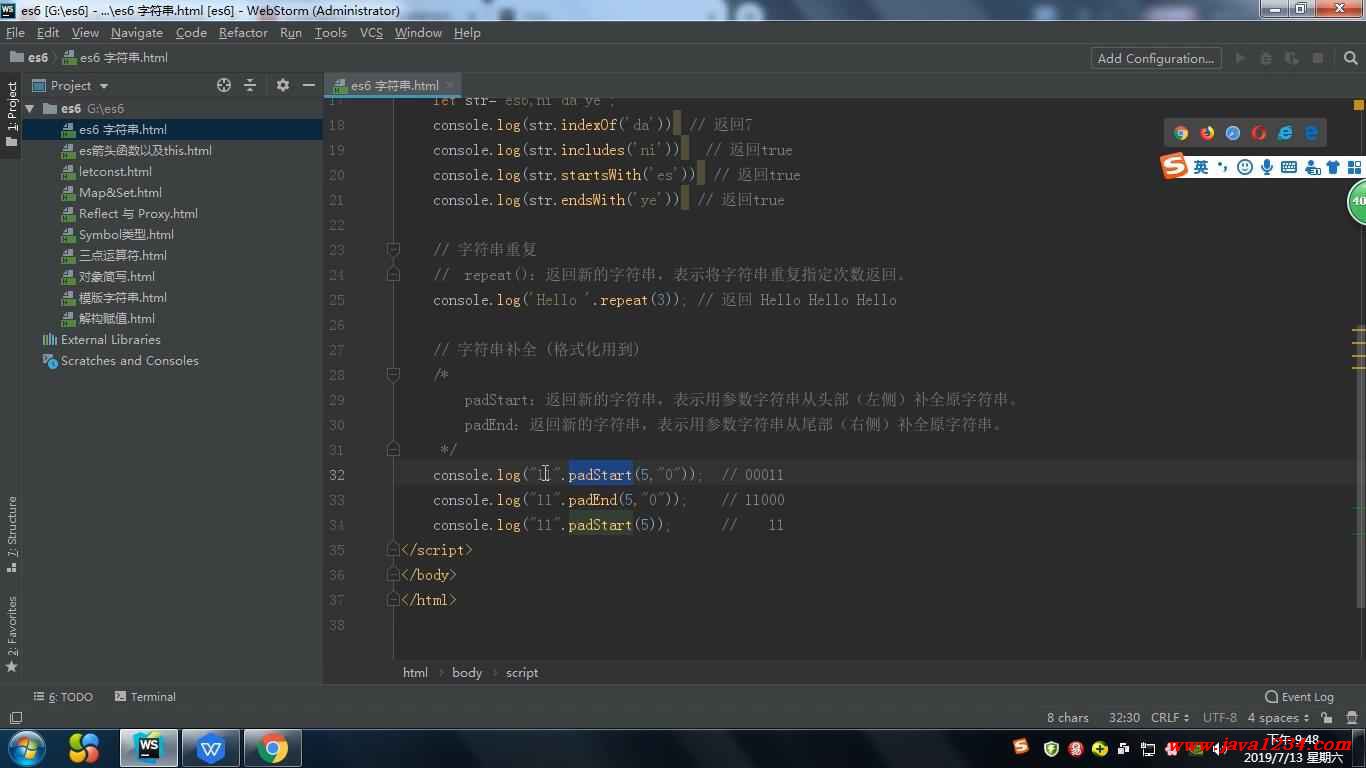Open the Sogou emoji smiley panel
Viewport: 1366px width, 768px height.
click(1245, 167)
